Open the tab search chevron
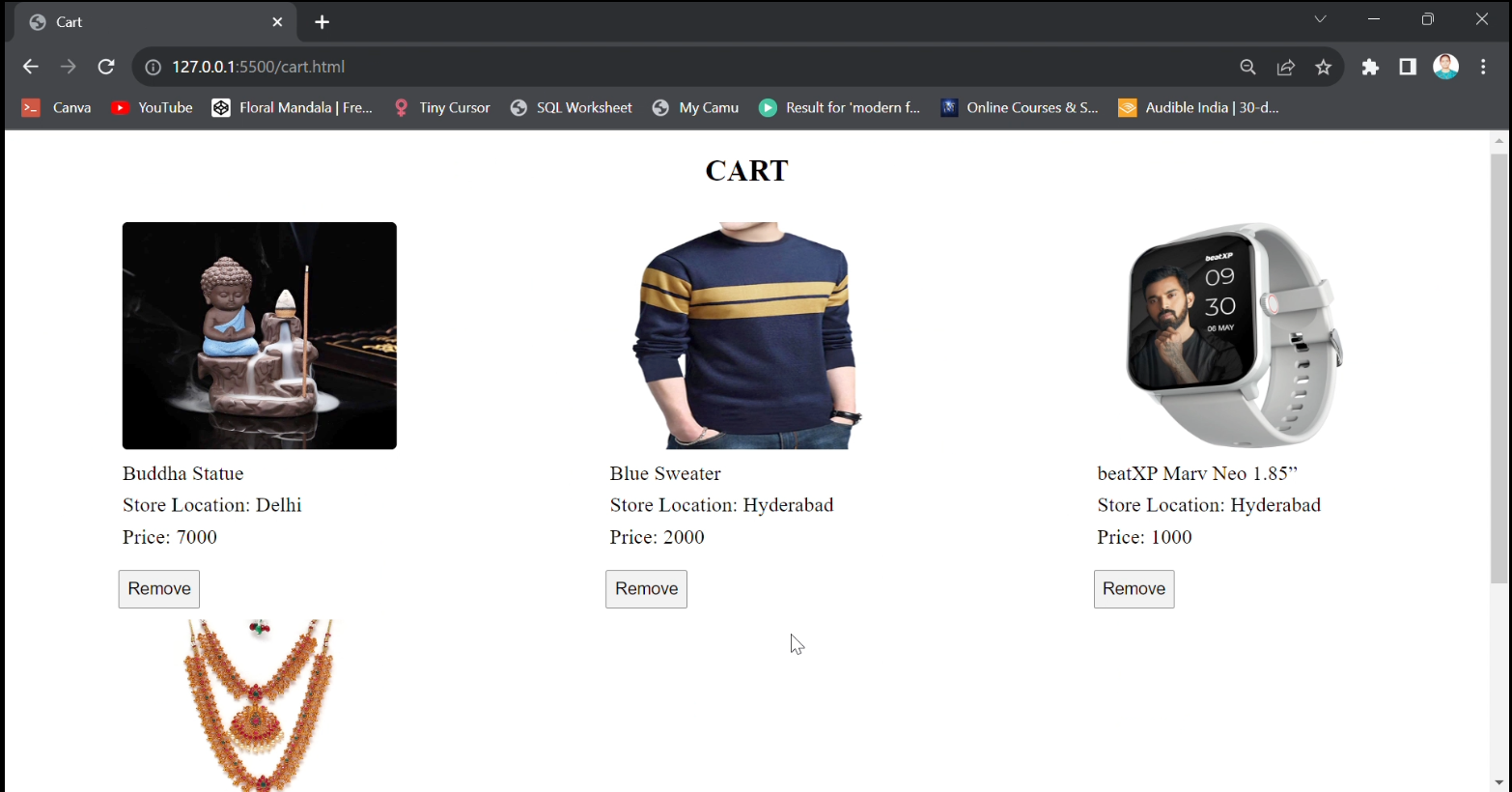This screenshot has width=1512, height=792. (1320, 19)
